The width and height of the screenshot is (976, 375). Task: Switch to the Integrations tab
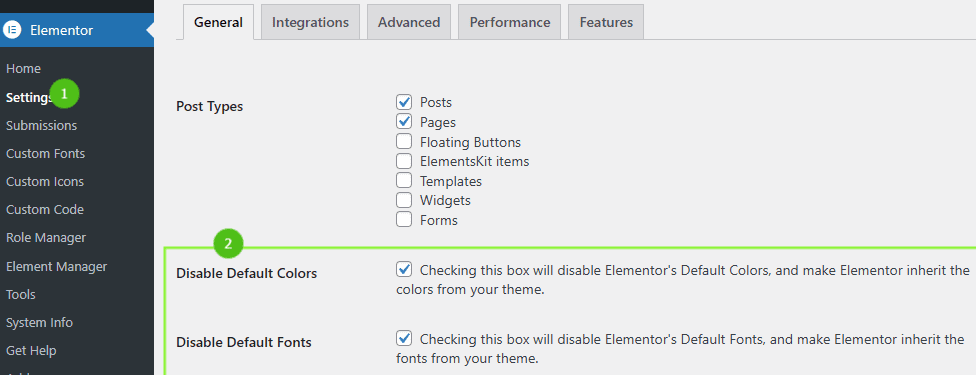tap(310, 22)
